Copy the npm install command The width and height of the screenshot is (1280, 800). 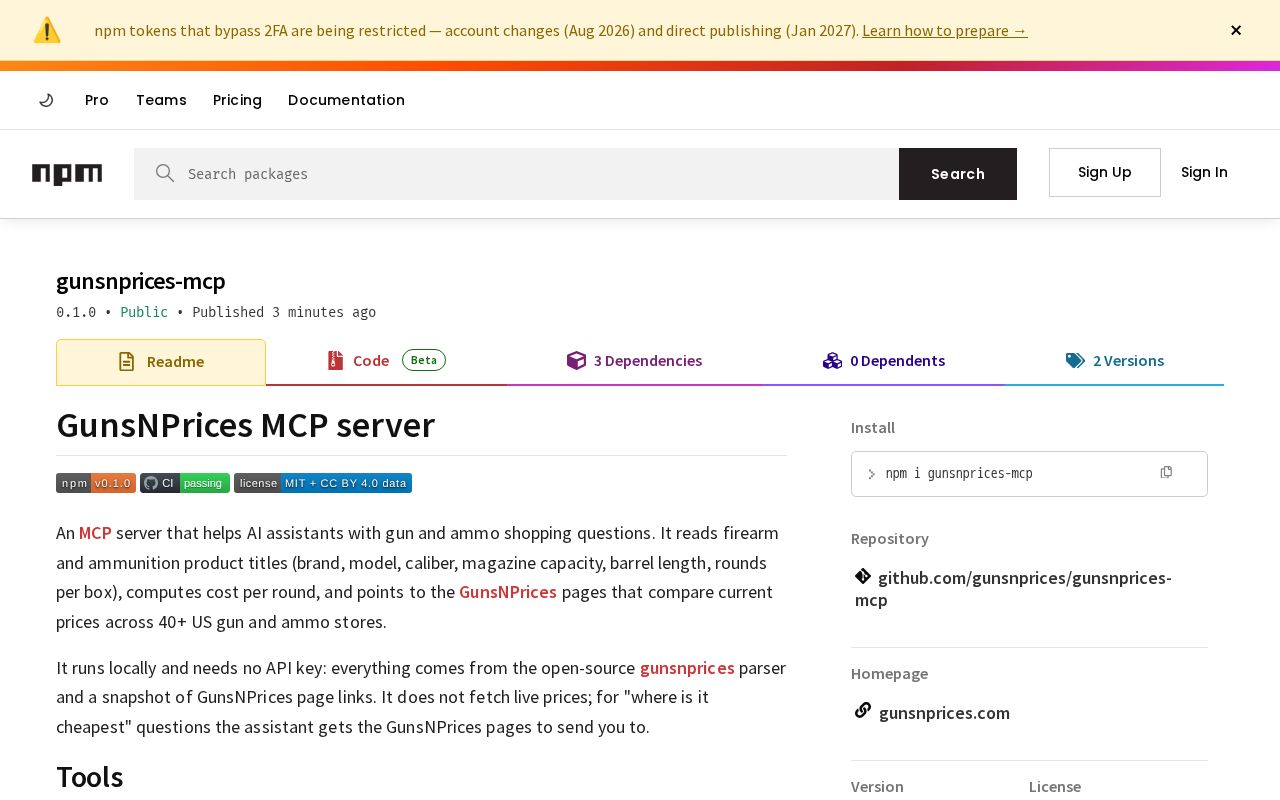tap(1166, 472)
